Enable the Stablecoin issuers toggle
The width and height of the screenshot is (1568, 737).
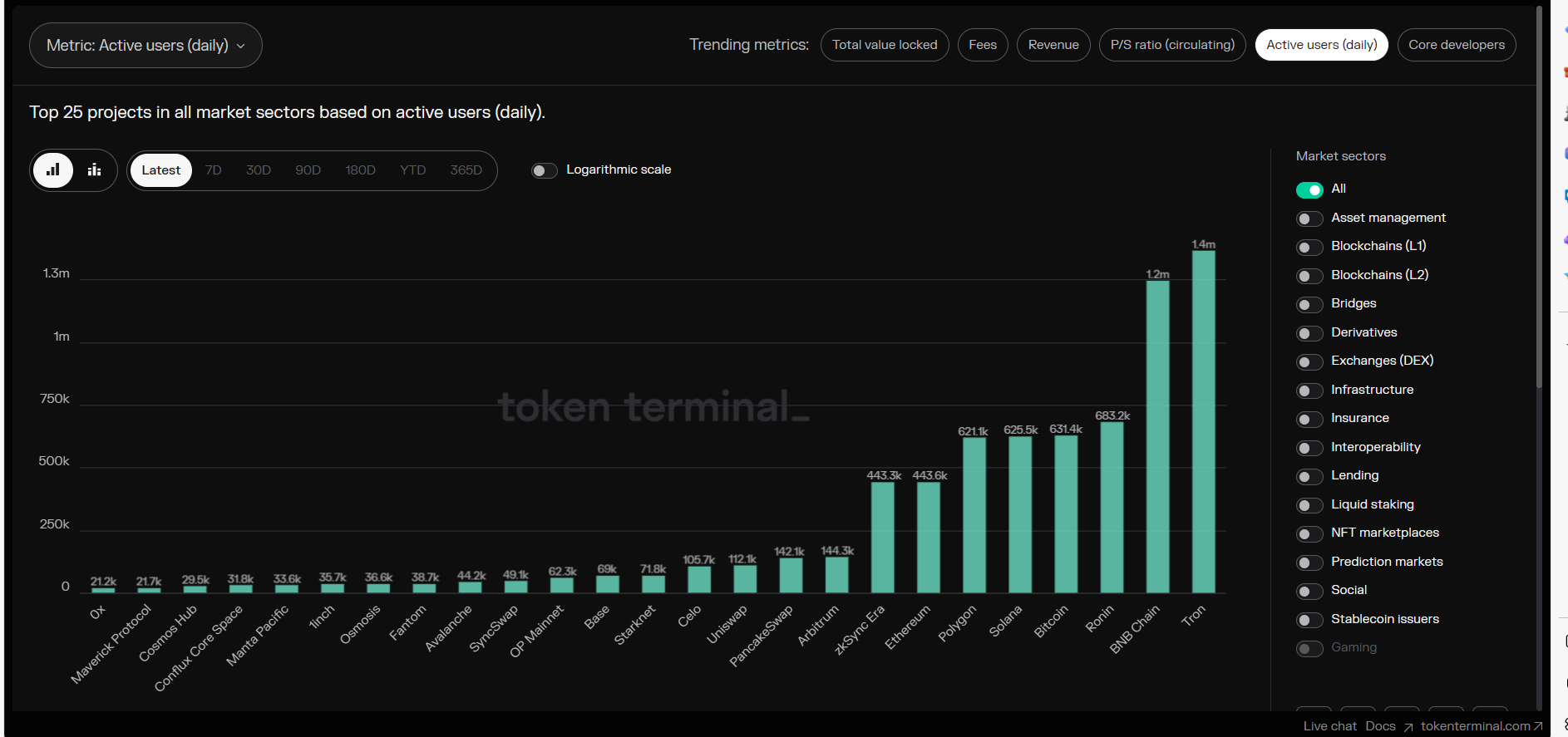pyautogui.click(x=1309, y=621)
